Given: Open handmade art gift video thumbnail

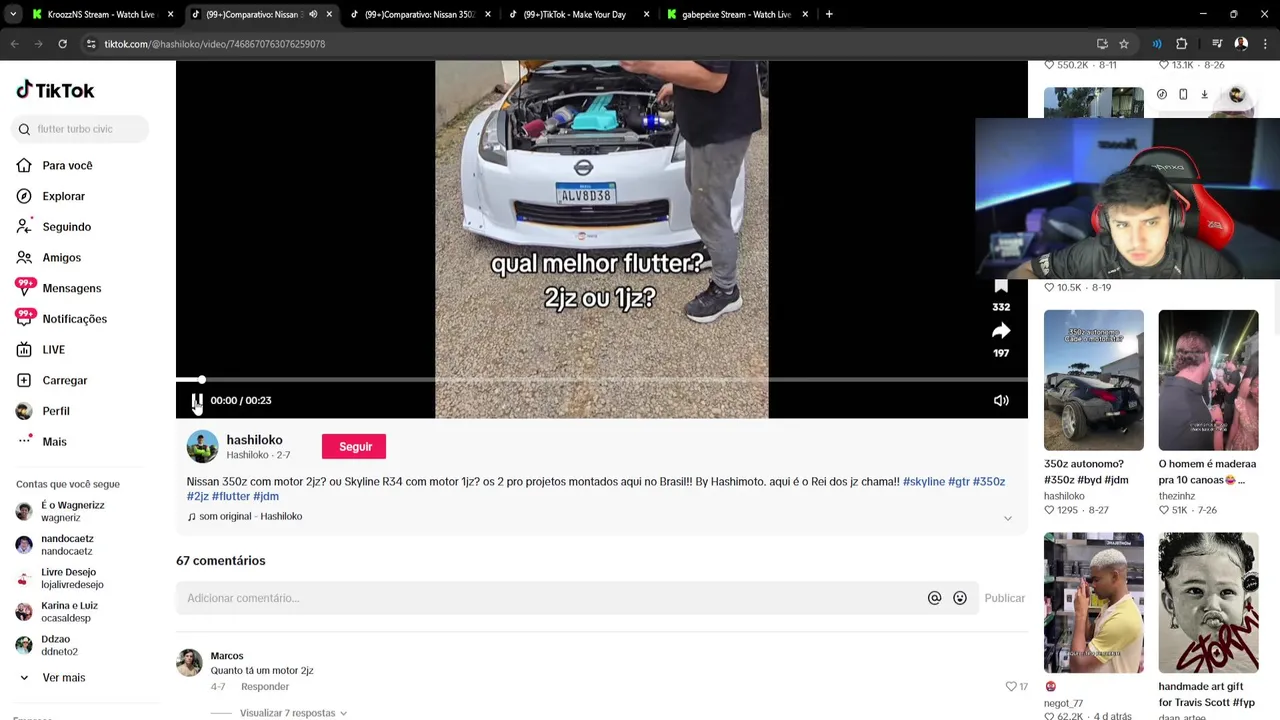Looking at the screenshot, I should [1208, 603].
